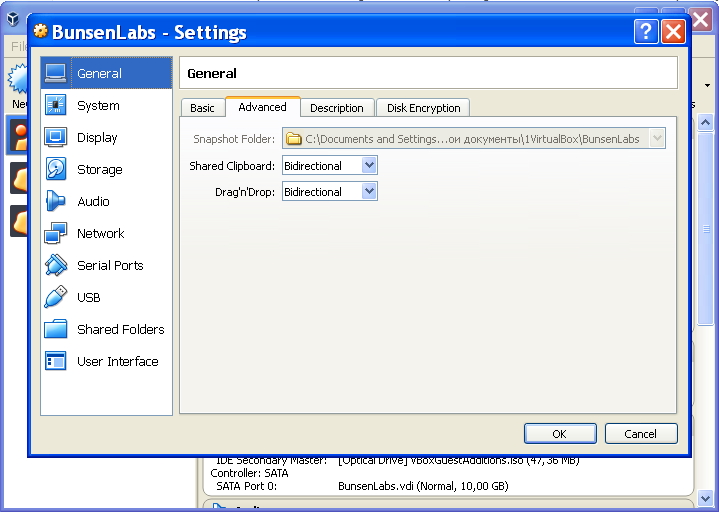Click the Snapshot Folder path field
719x512 pixels.
point(474,138)
